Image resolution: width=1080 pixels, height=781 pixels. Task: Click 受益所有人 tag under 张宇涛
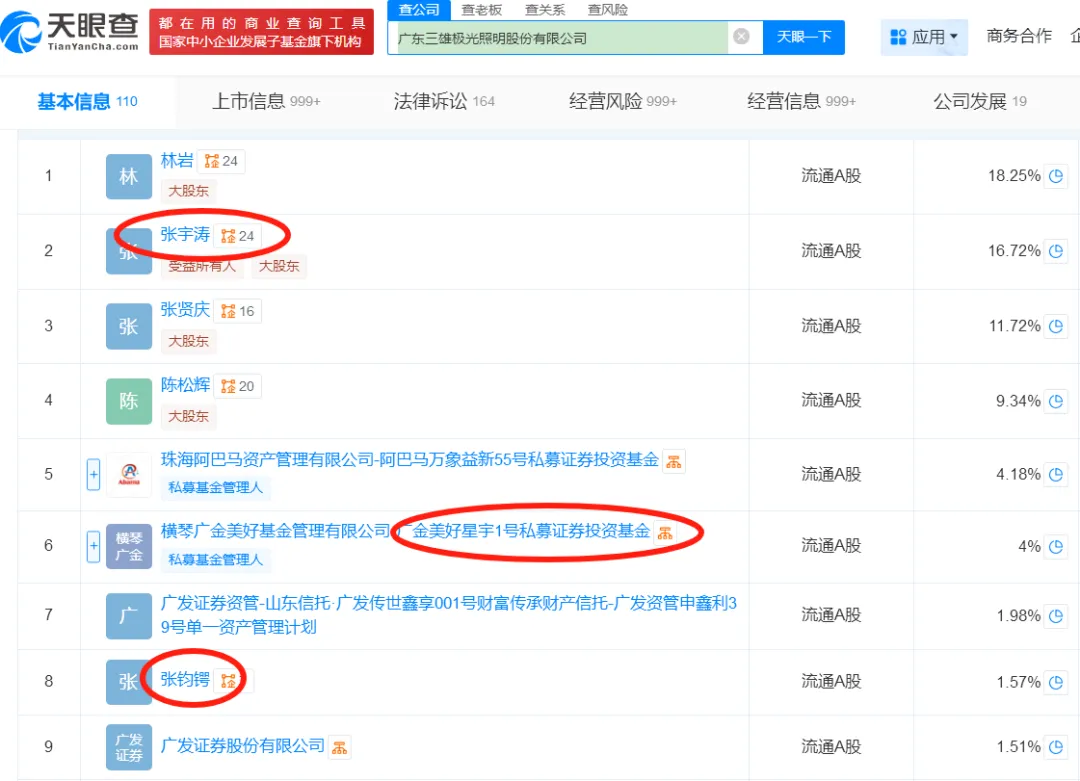(x=202, y=267)
